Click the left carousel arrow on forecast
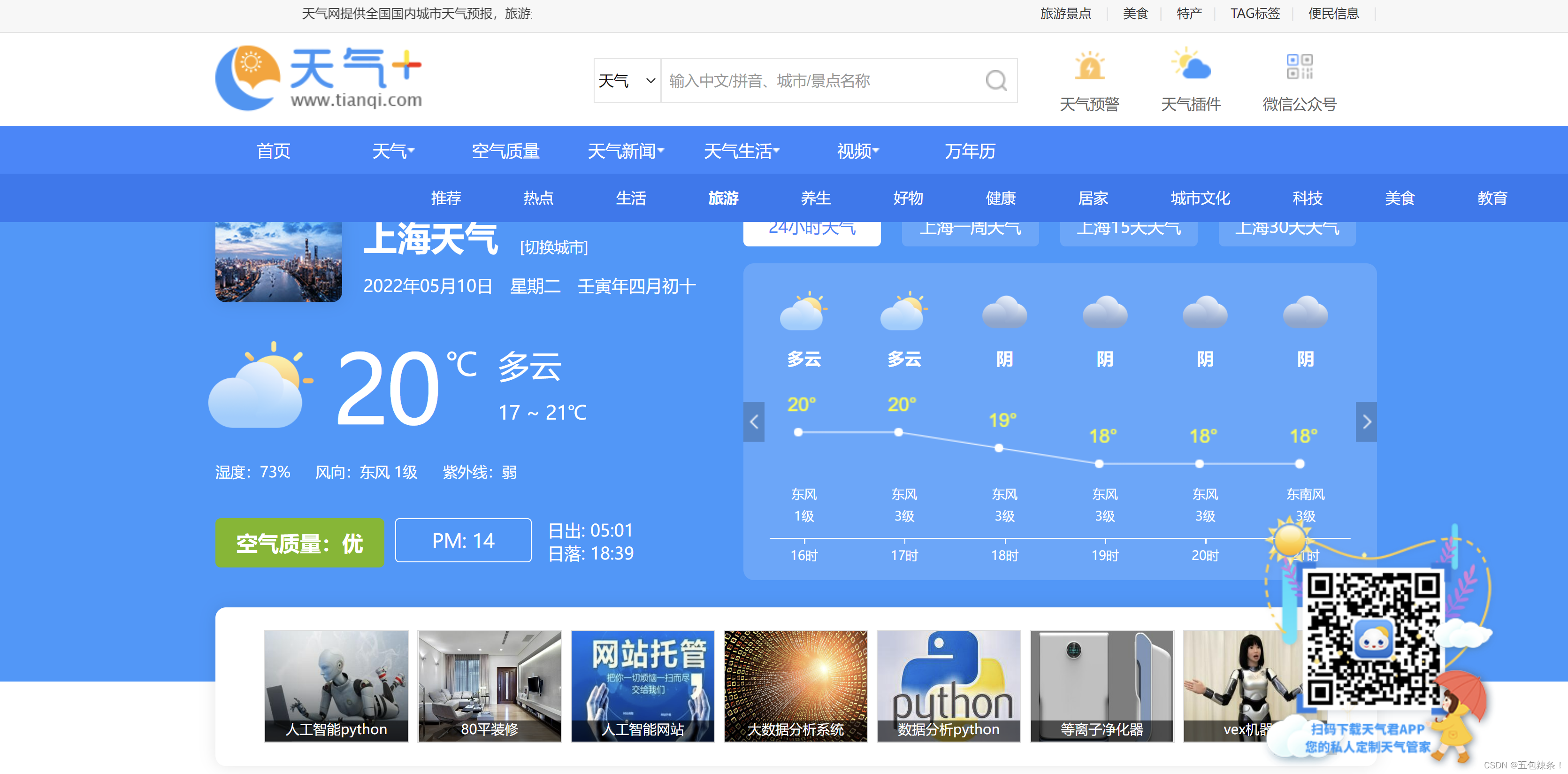This screenshot has height=774, width=1568. (755, 421)
